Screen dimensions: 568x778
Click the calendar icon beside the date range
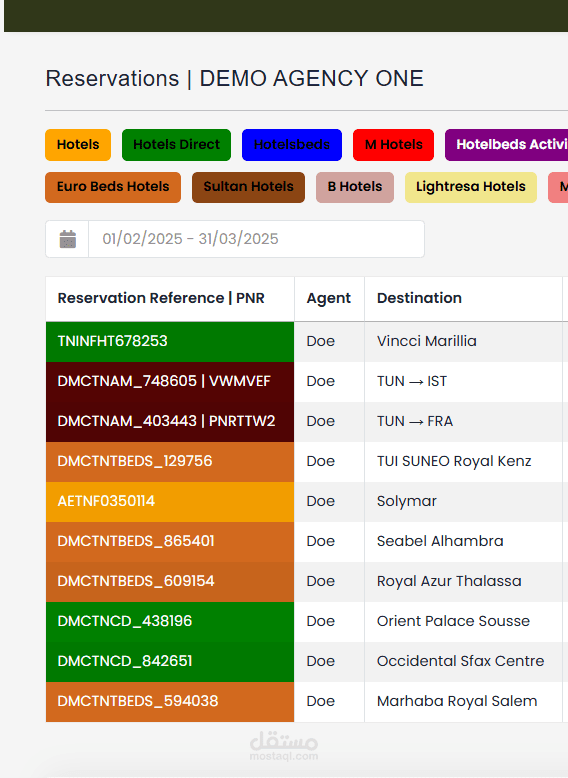[67, 239]
